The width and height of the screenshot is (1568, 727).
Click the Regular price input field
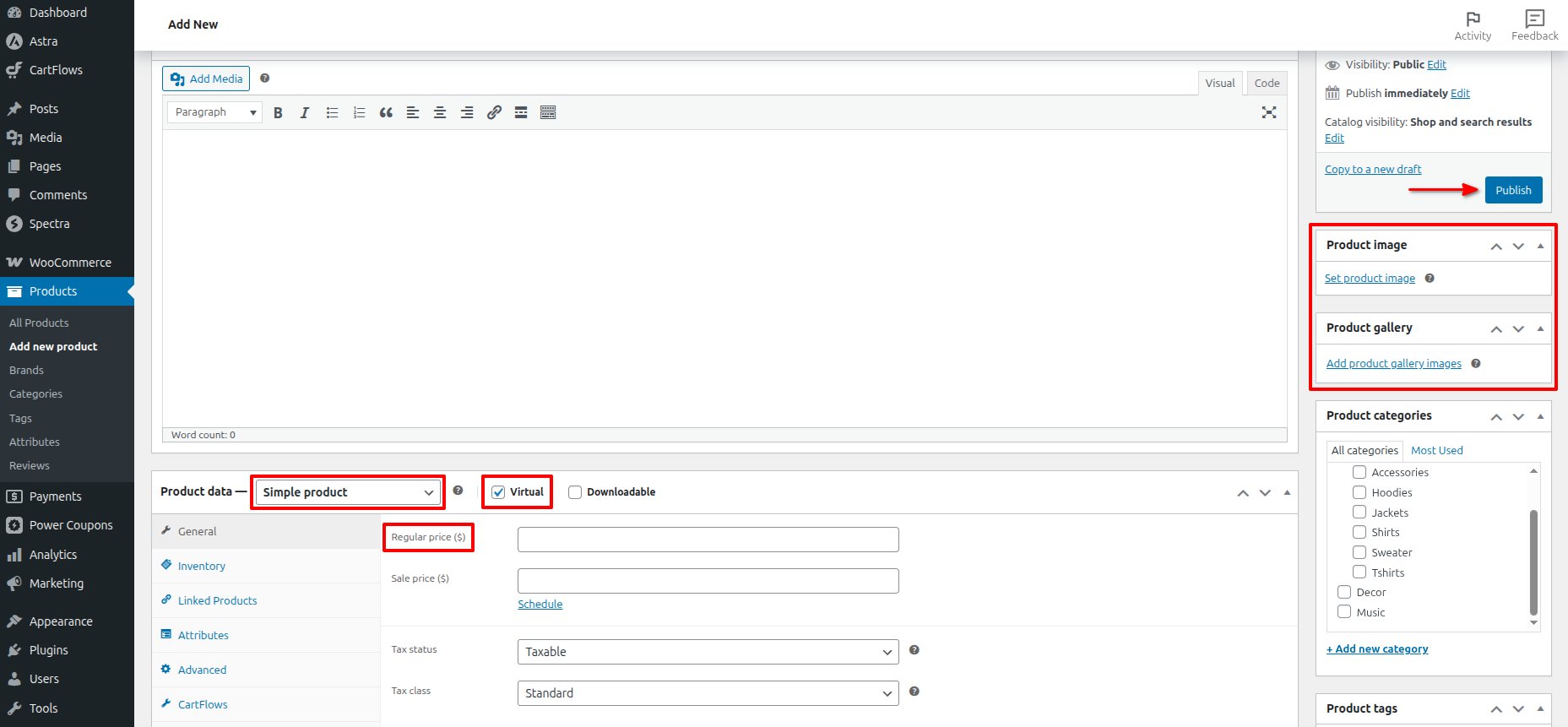708,540
